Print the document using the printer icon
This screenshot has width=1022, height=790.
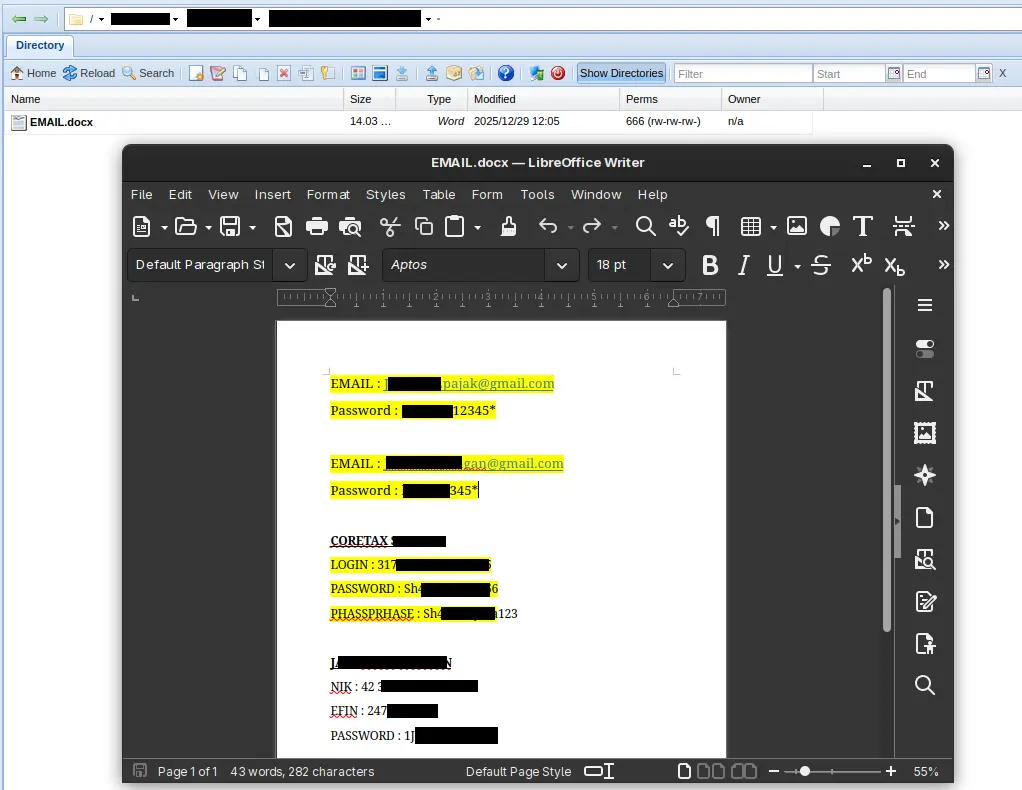317,227
